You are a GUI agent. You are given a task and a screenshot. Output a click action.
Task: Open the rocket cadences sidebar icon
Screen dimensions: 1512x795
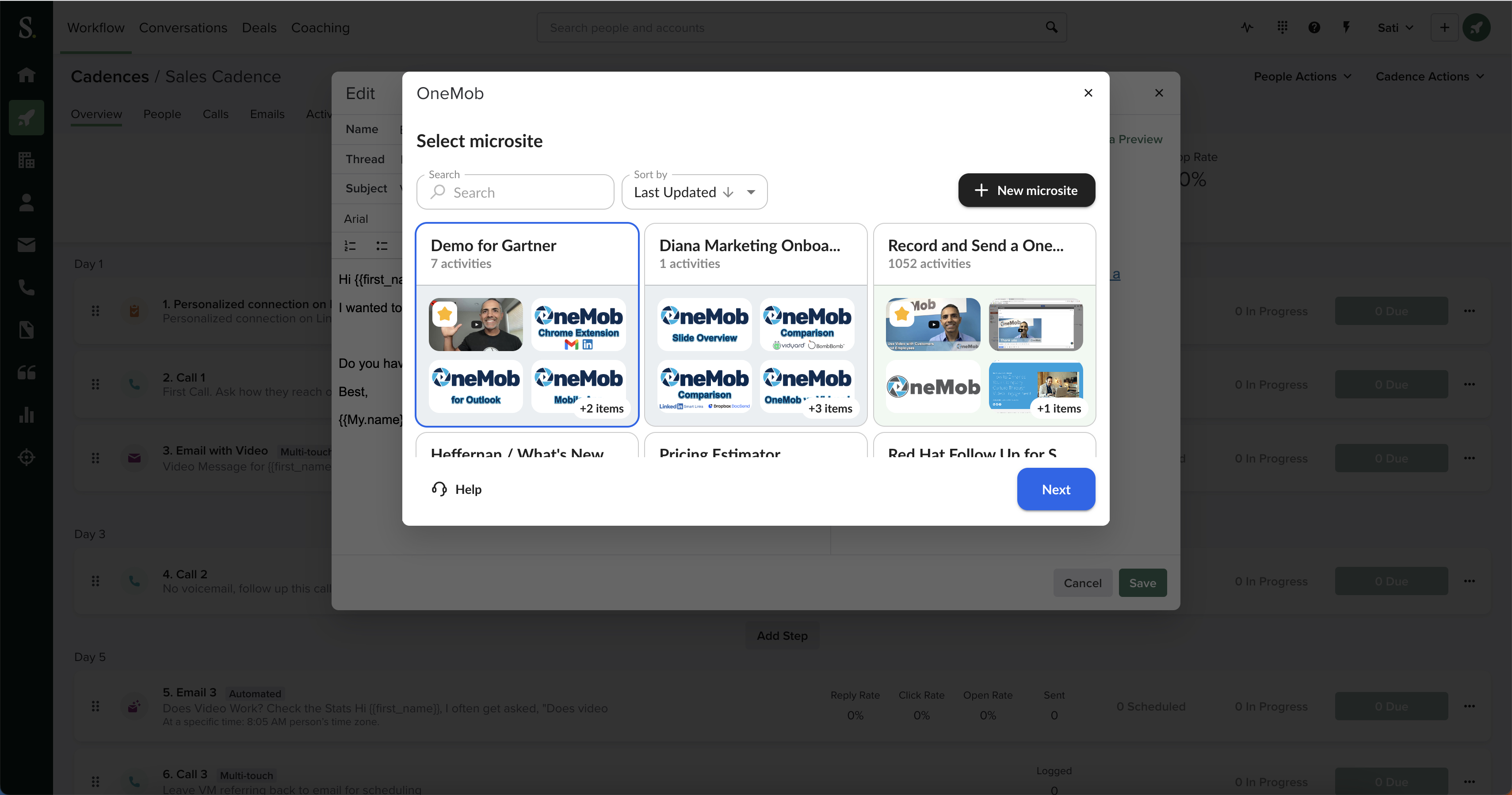point(27,118)
